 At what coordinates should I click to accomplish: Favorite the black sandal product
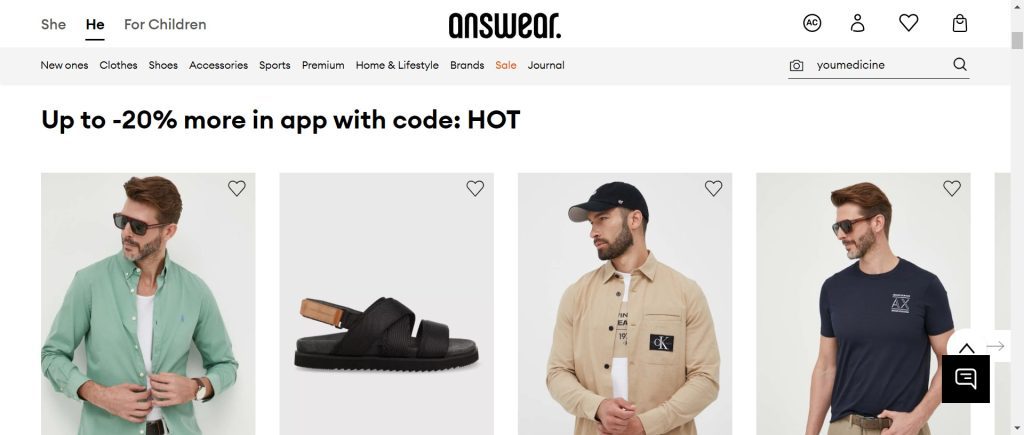click(475, 188)
